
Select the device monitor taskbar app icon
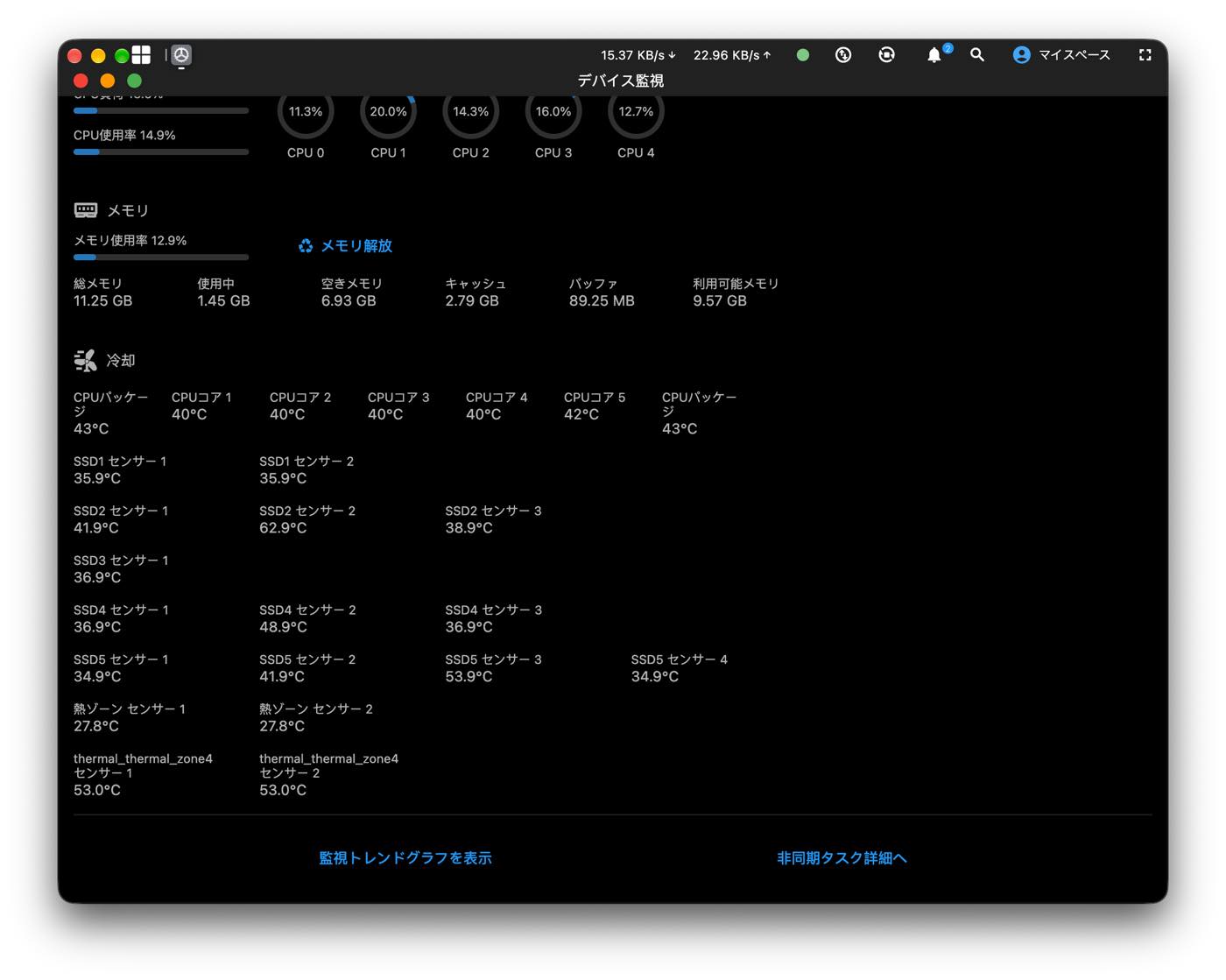point(181,55)
